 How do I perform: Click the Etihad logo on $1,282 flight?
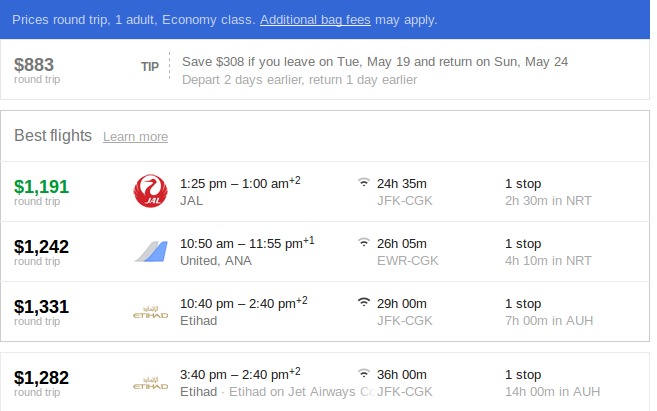click(x=149, y=383)
